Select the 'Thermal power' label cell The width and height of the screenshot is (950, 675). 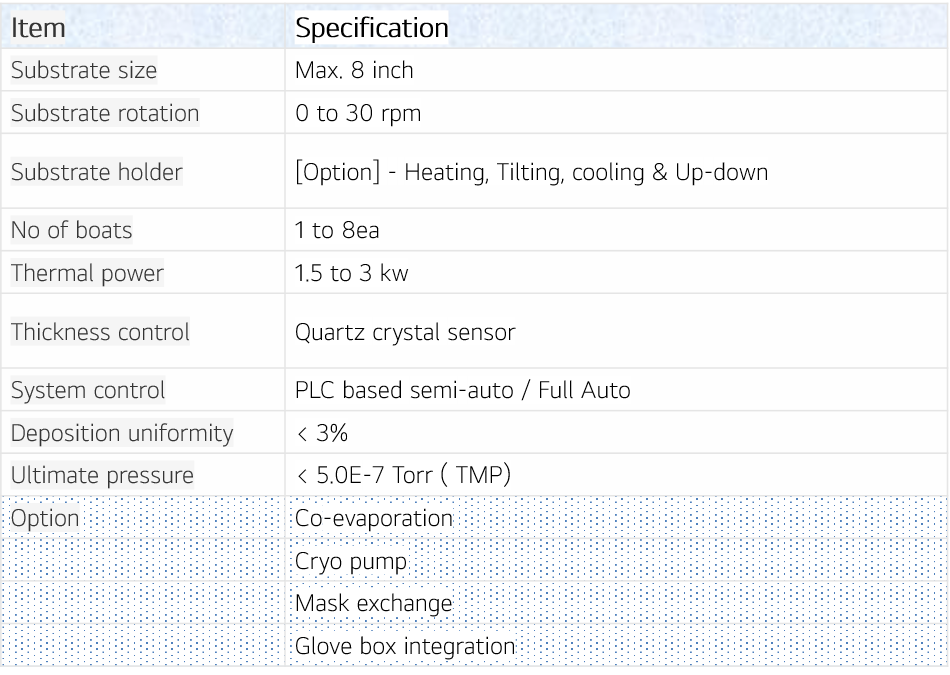pyautogui.click(x=87, y=273)
